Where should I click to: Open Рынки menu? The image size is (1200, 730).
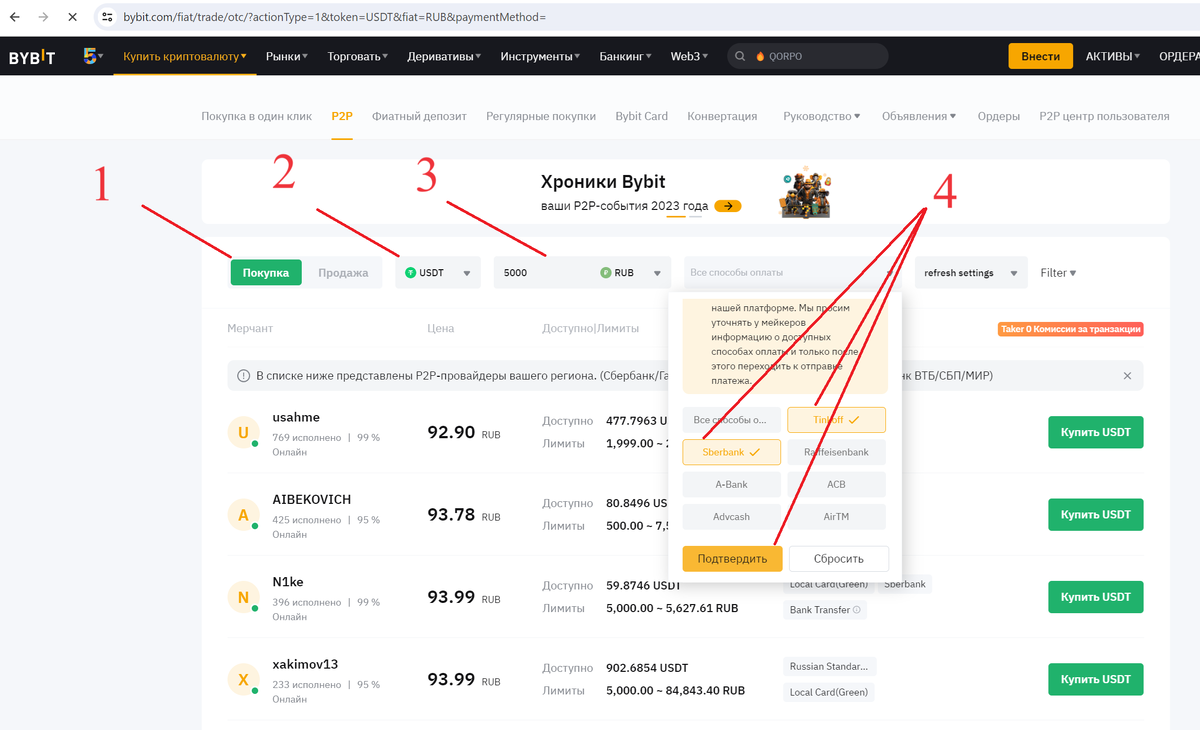[287, 57]
